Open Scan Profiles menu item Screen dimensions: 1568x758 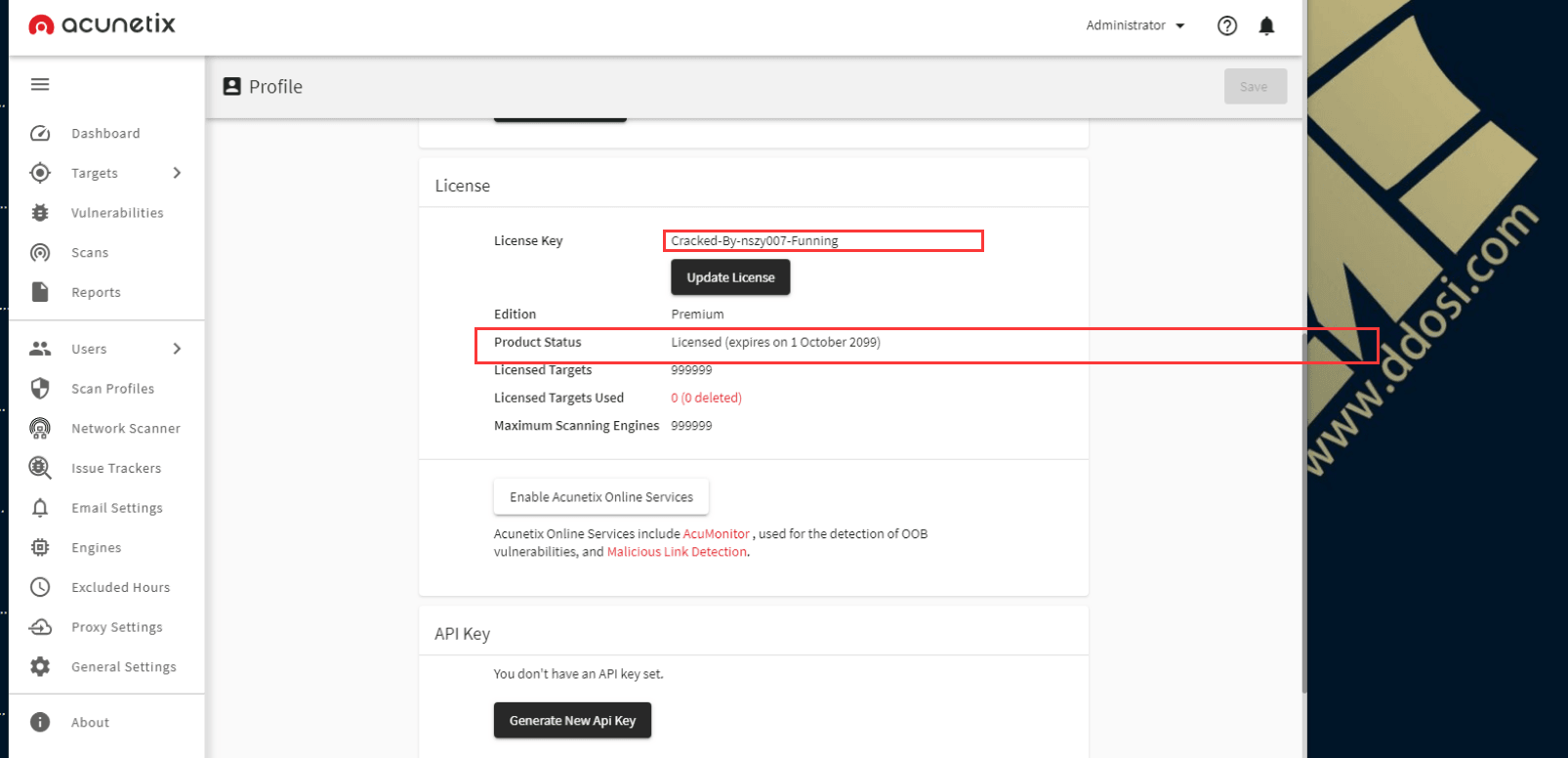pyautogui.click(x=112, y=389)
